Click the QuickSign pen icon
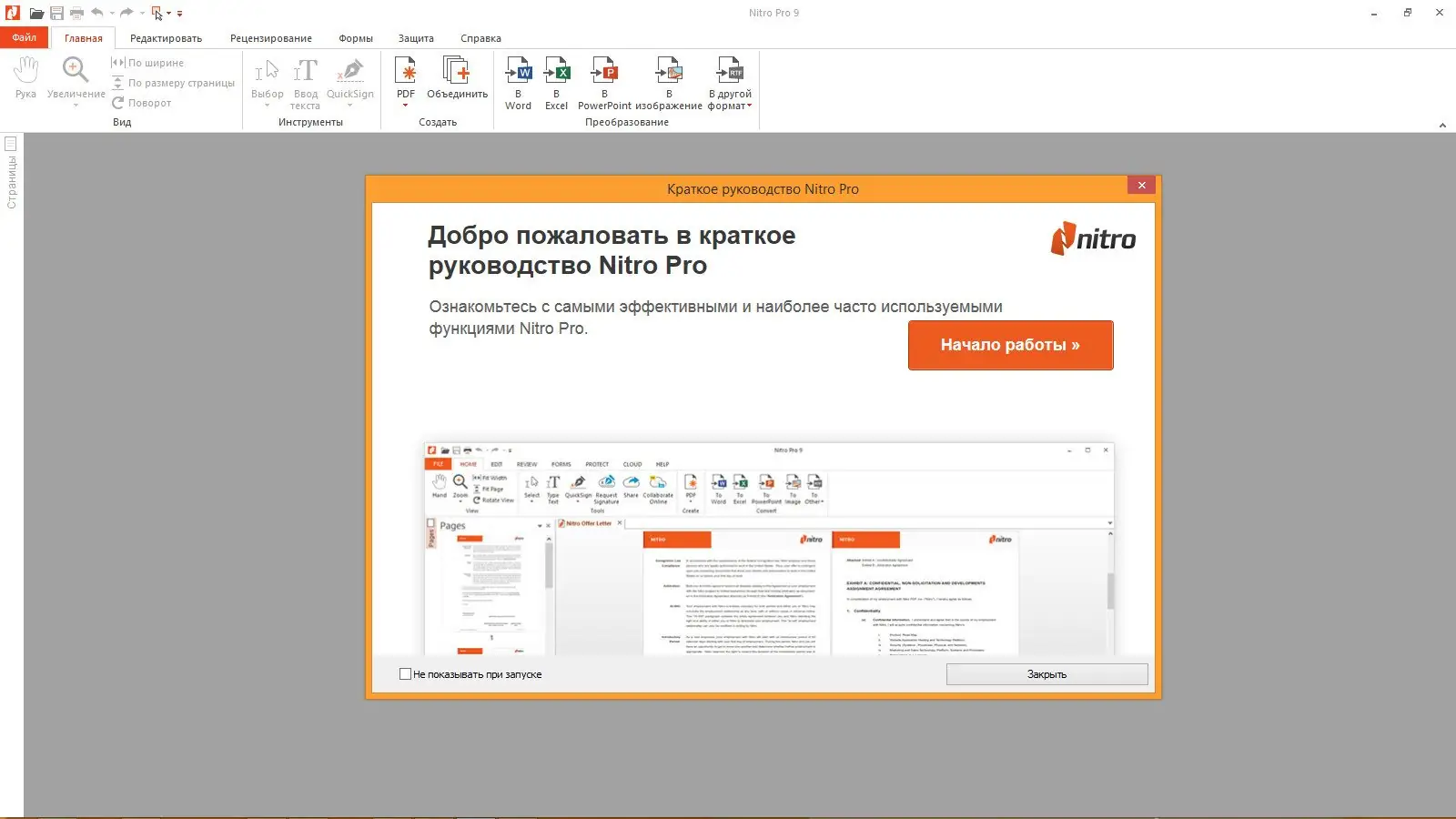 [350, 71]
